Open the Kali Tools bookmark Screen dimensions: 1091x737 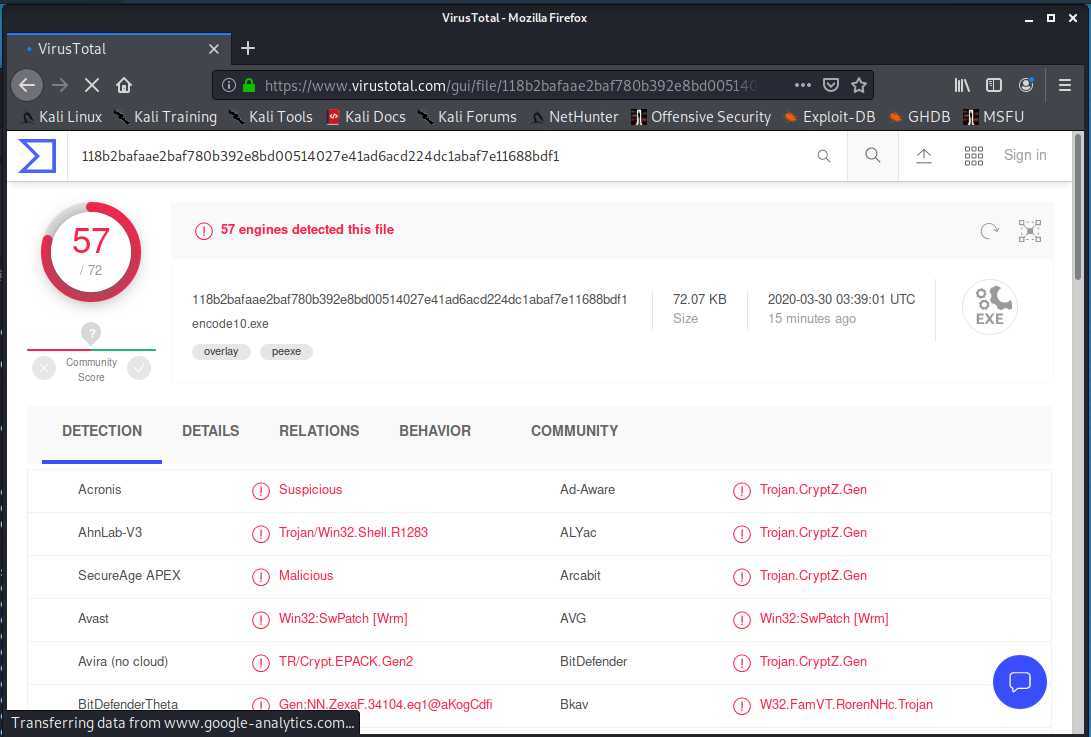(x=271, y=117)
